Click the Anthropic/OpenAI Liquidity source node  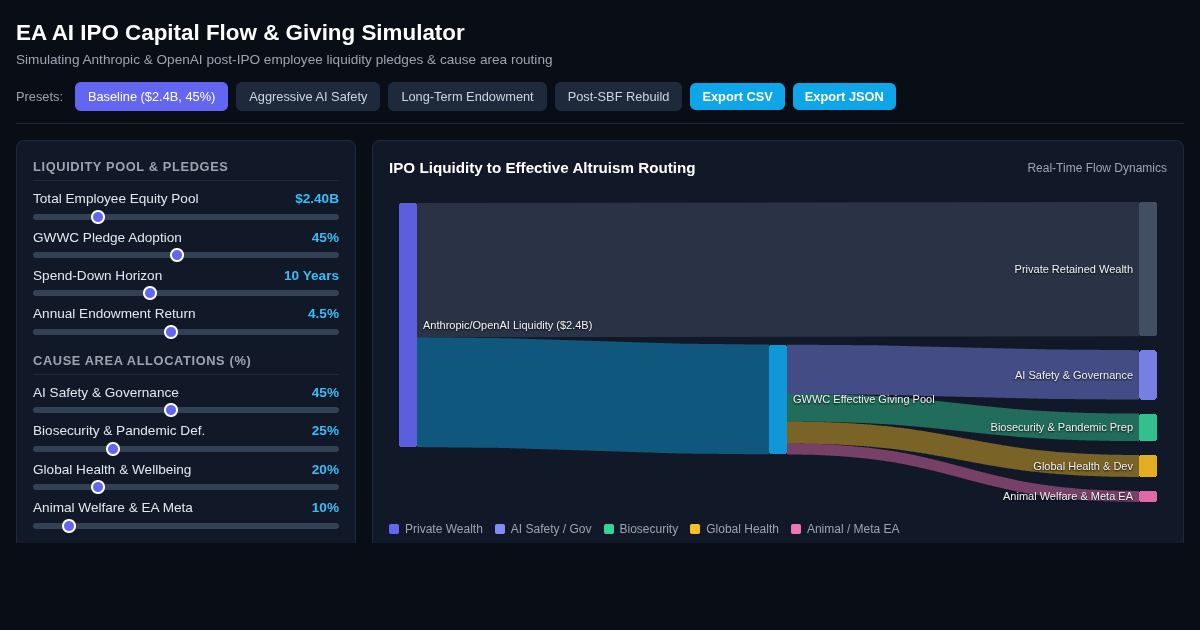[408, 325]
